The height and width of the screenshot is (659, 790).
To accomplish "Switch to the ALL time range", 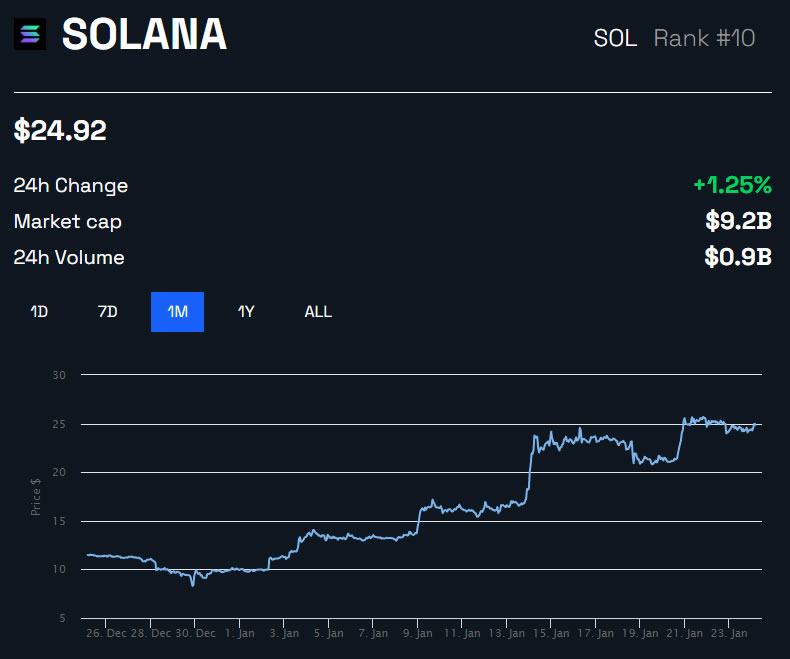I will pos(318,312).
